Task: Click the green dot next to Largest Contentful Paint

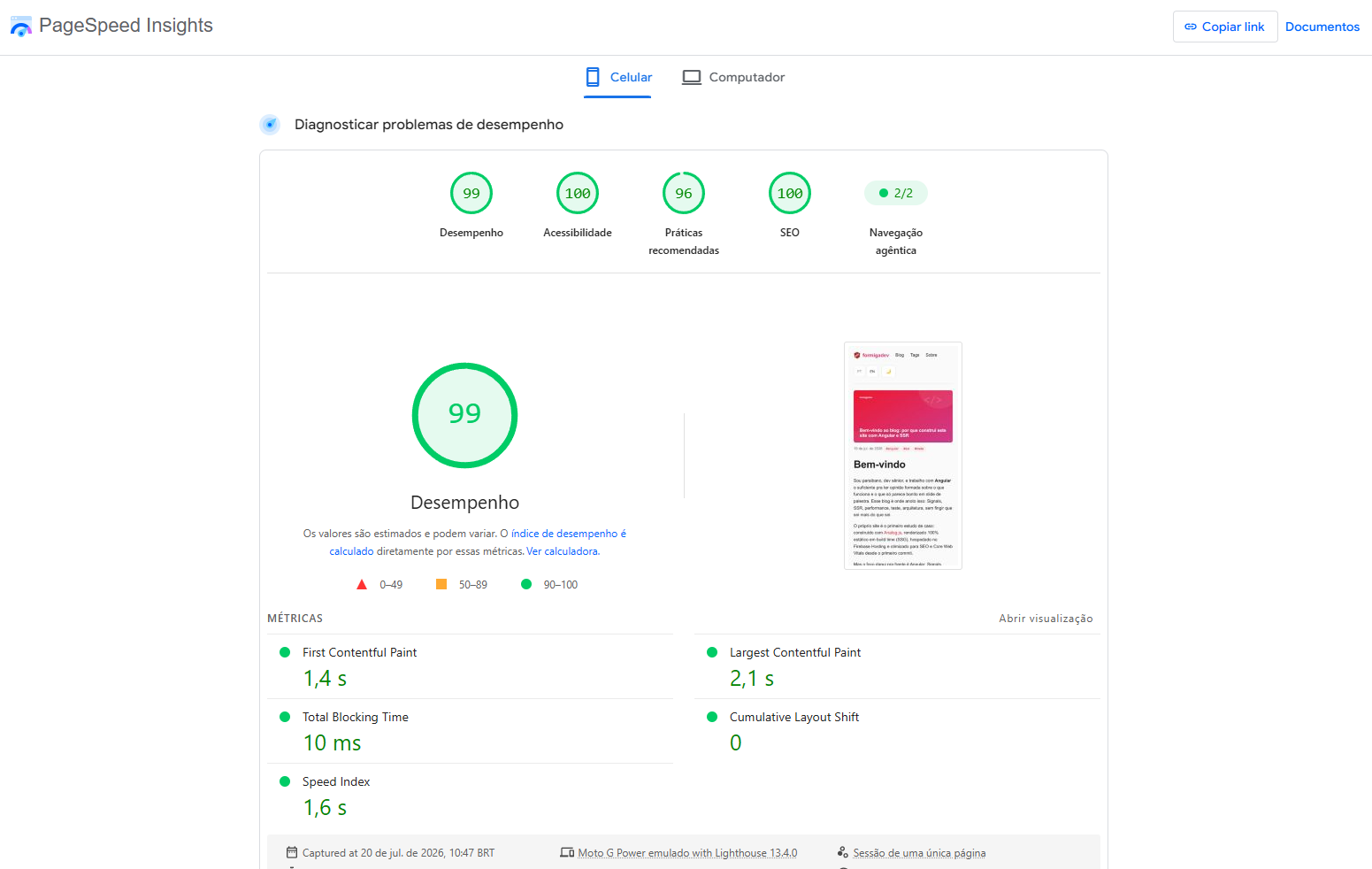Action: [712, 652]
